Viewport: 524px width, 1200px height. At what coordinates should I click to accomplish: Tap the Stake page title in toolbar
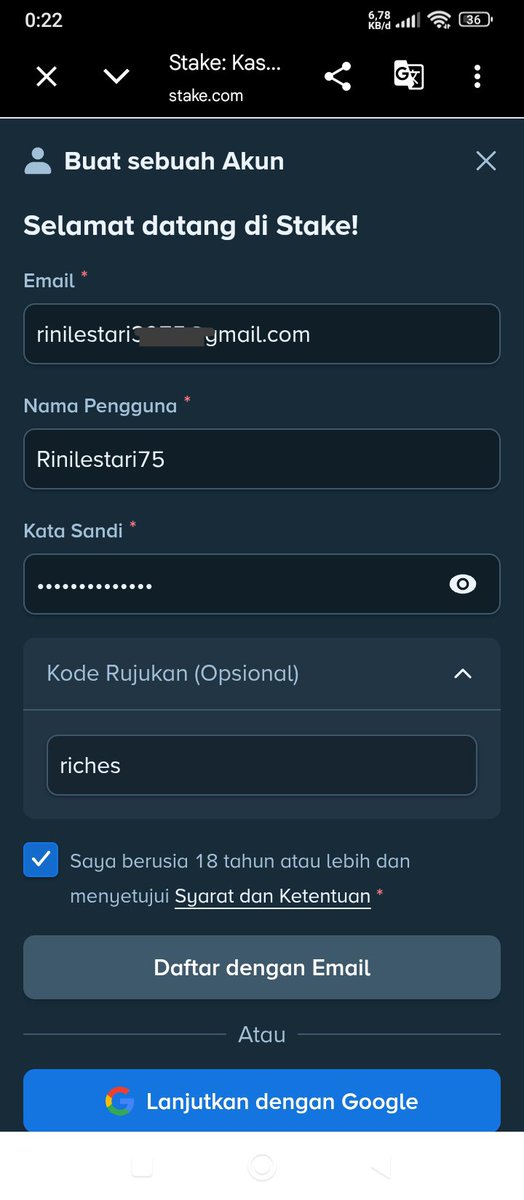coord(225,64)
